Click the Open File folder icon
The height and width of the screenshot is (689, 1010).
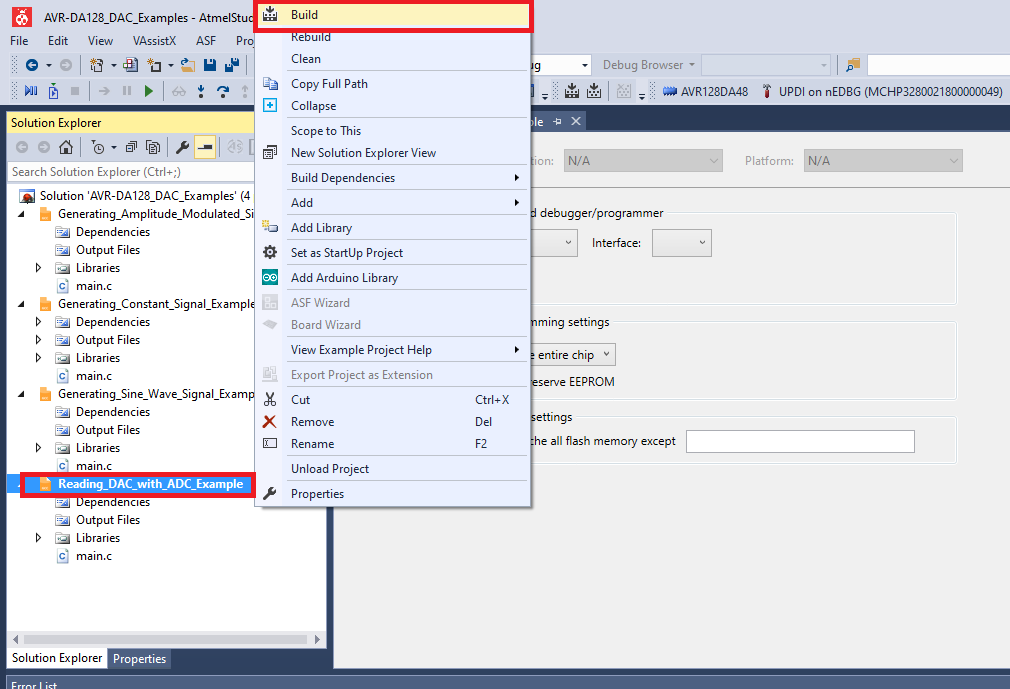coord(187,65)
